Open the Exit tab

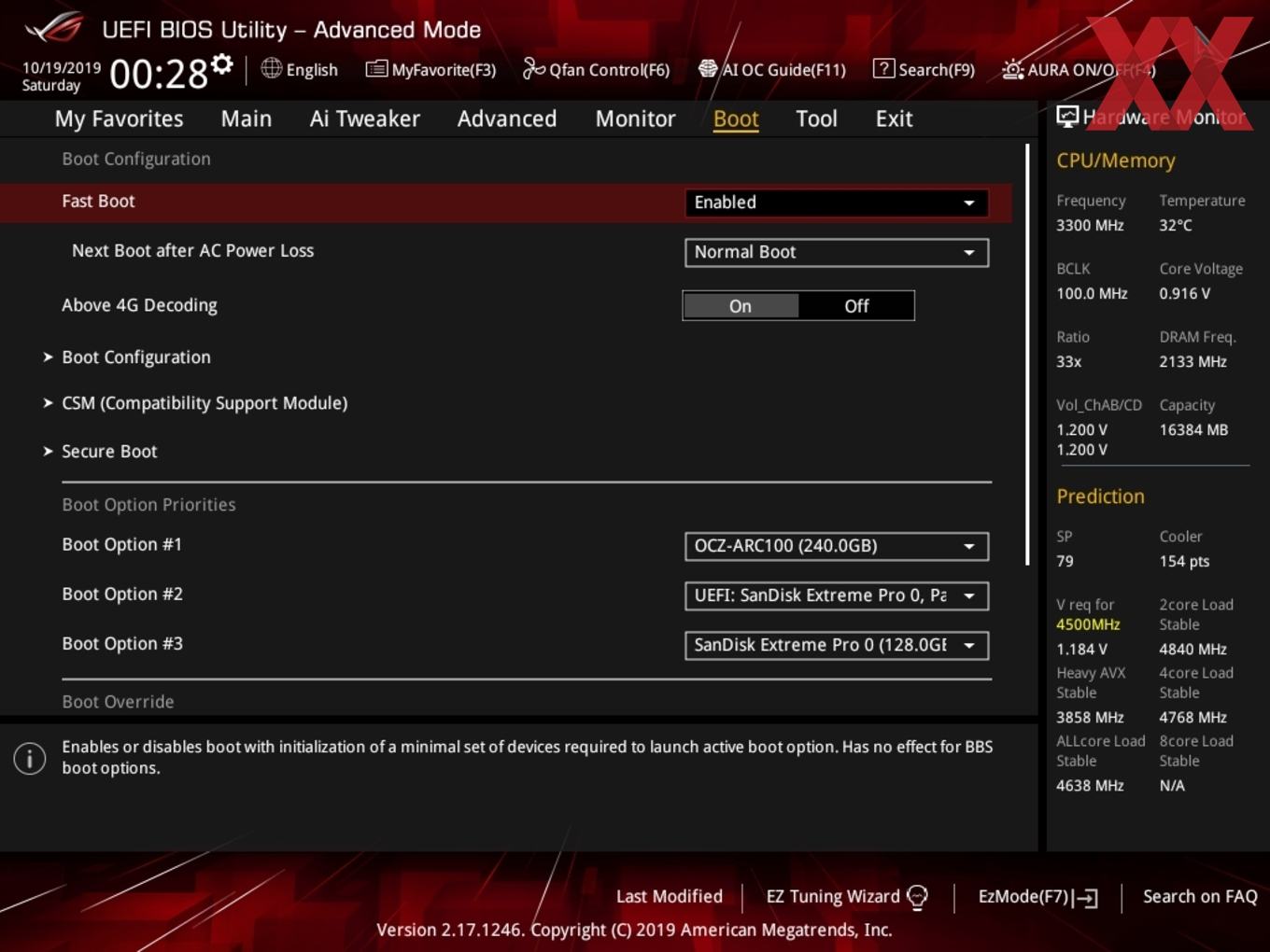click(x=894, y=119)
